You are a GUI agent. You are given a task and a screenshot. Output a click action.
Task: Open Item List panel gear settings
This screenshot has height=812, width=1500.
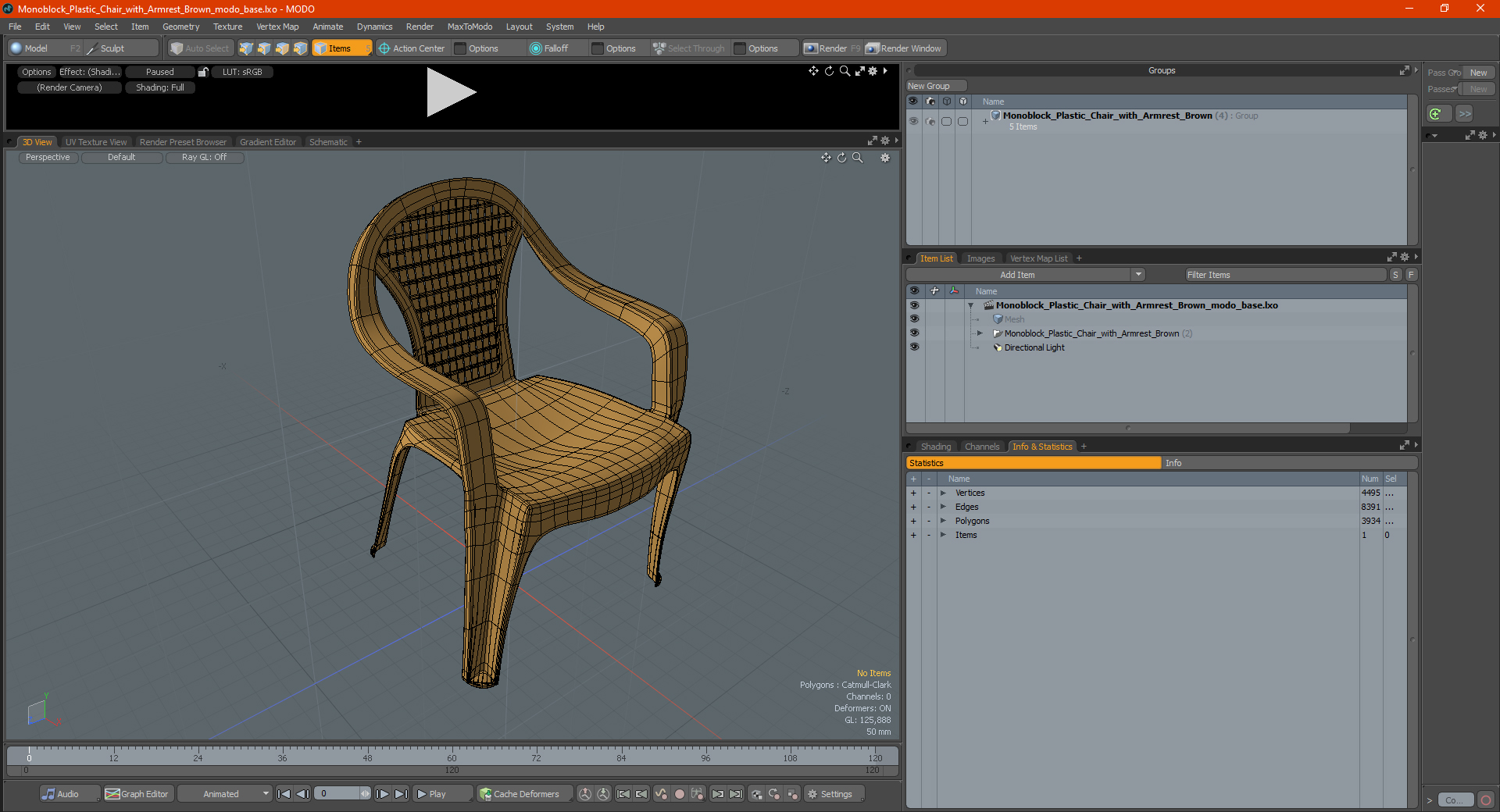point(1405,258)
